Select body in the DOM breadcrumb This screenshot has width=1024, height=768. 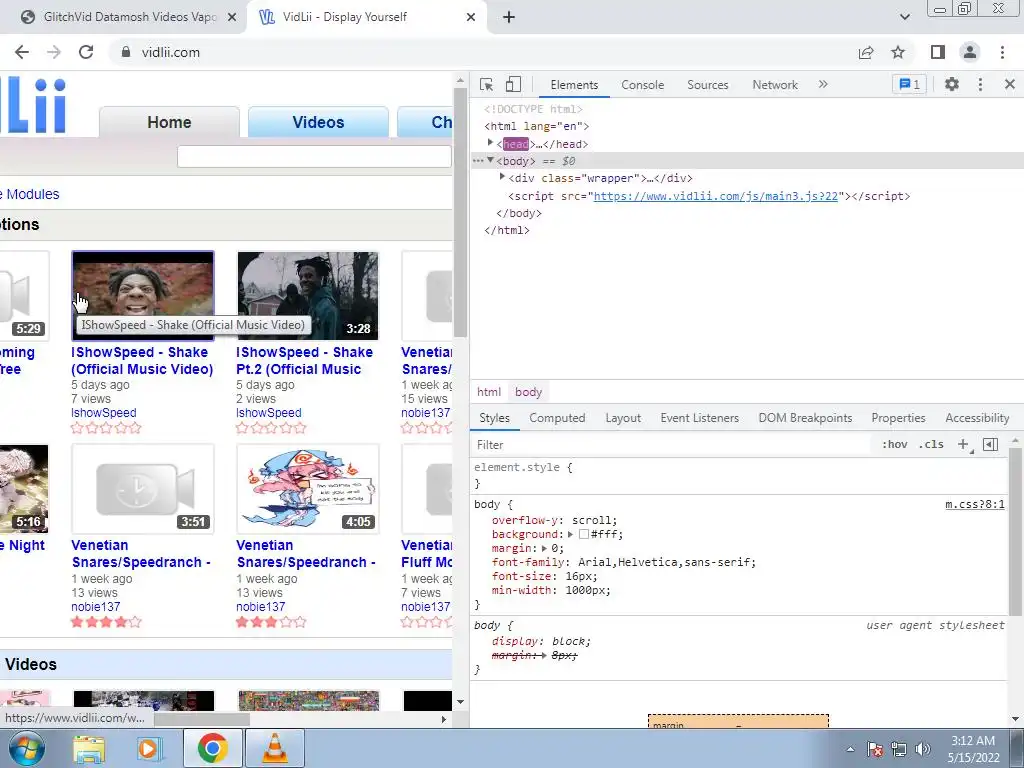tap(528, 392)
